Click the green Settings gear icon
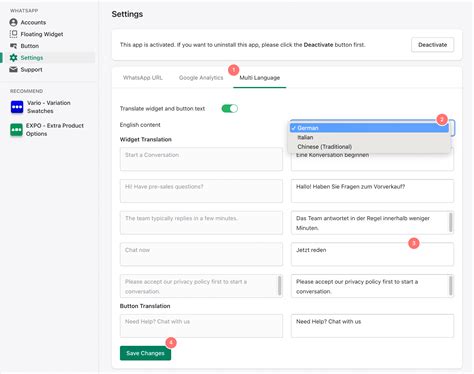The height and width of the screenshot is (374, 474). click(x=13, y=58)
